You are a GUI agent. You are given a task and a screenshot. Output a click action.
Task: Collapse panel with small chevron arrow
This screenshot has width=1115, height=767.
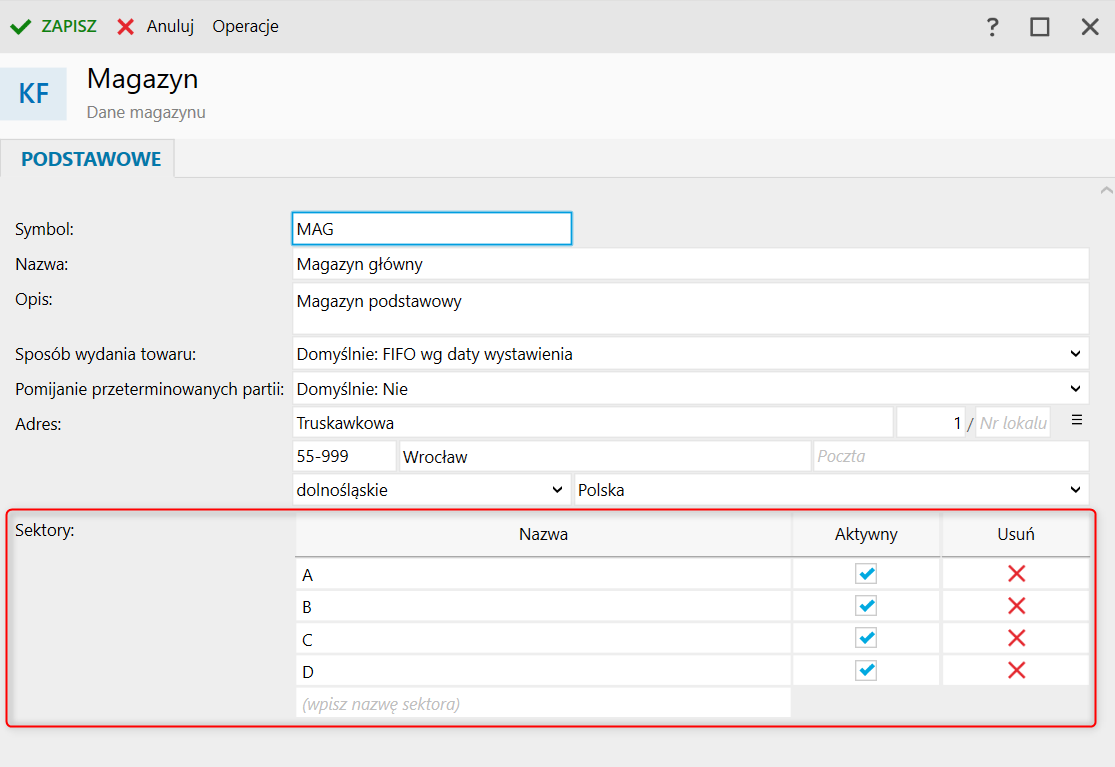[x=1106, y=189]
